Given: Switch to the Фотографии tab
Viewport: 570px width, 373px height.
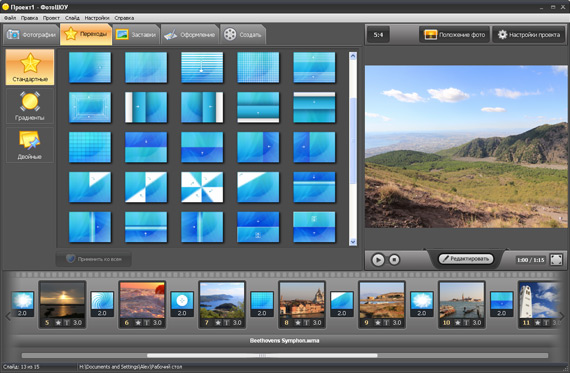Looking at the screenshot, I should pyautogui.click(x=31, y=35).
